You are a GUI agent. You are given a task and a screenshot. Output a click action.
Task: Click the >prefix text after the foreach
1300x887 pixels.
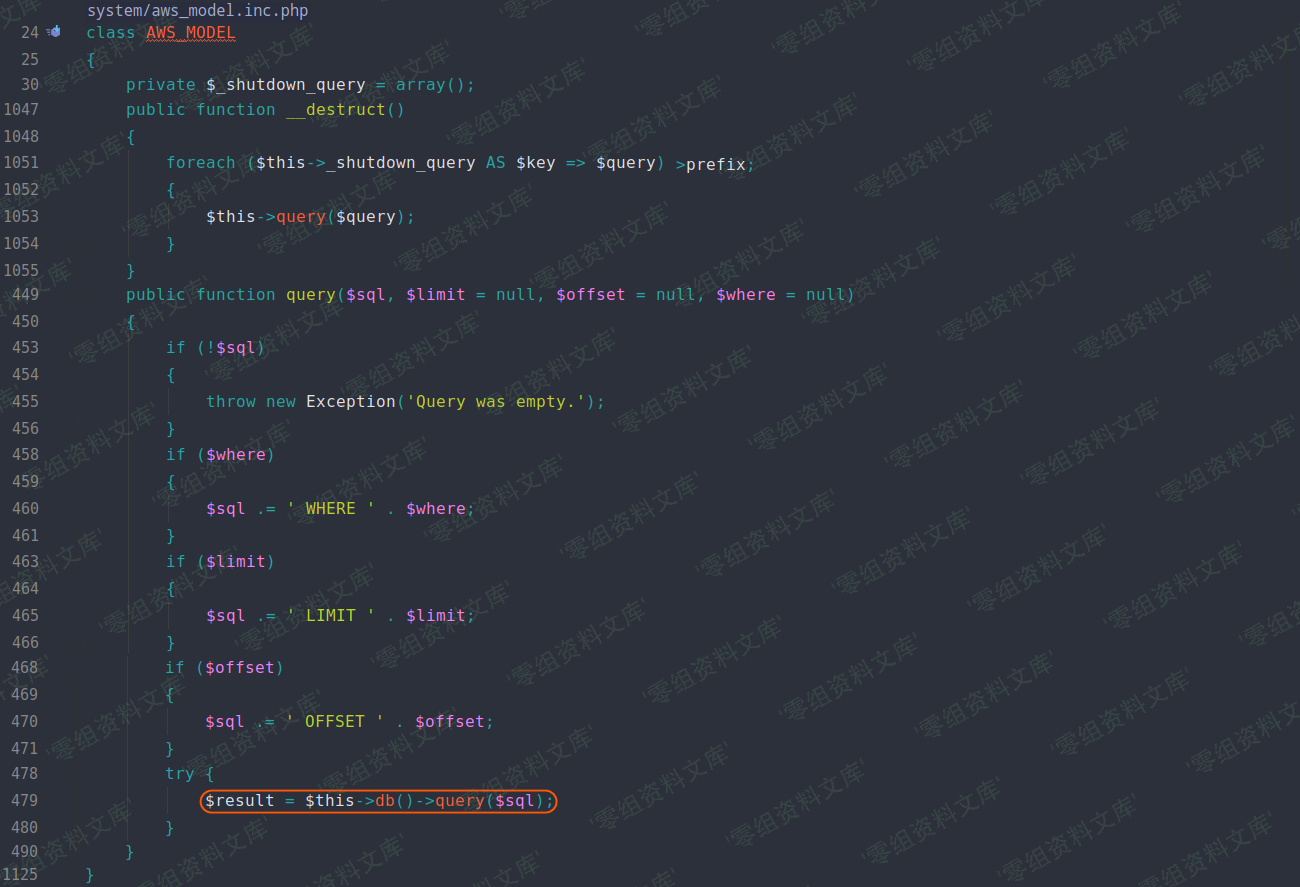715,164
